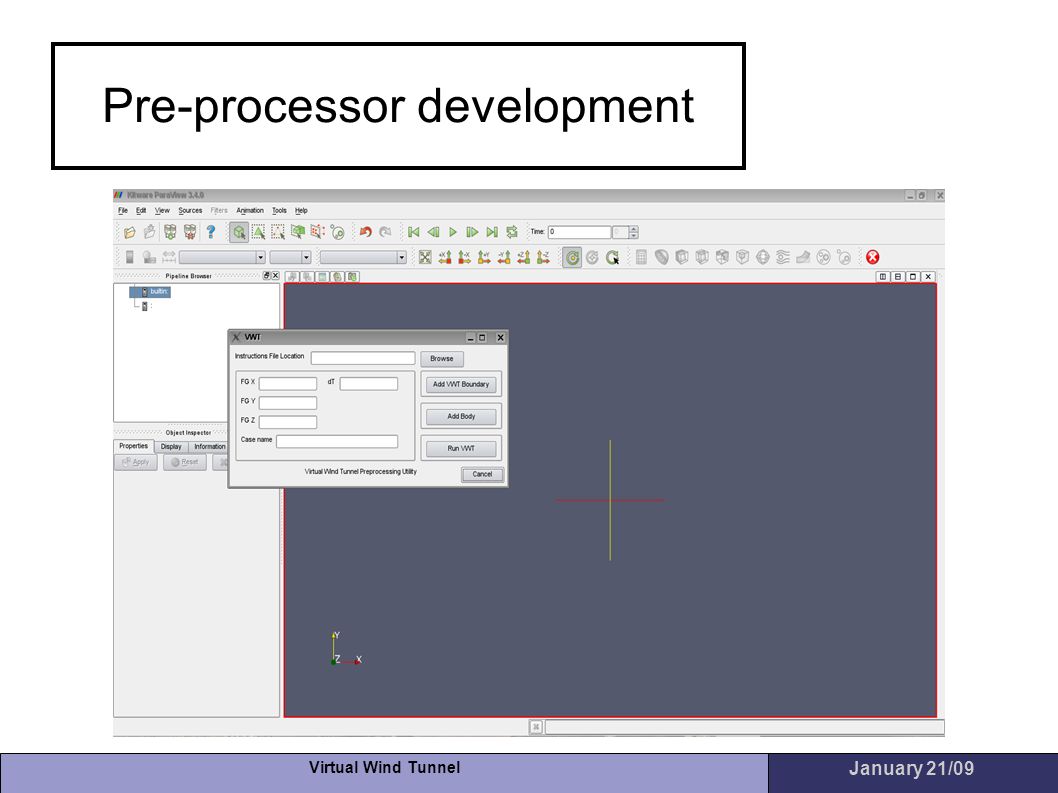Click the Connect to server icon
Image resolution: width=1058 pixels, height=793 pixels.
tap(170, 232)
